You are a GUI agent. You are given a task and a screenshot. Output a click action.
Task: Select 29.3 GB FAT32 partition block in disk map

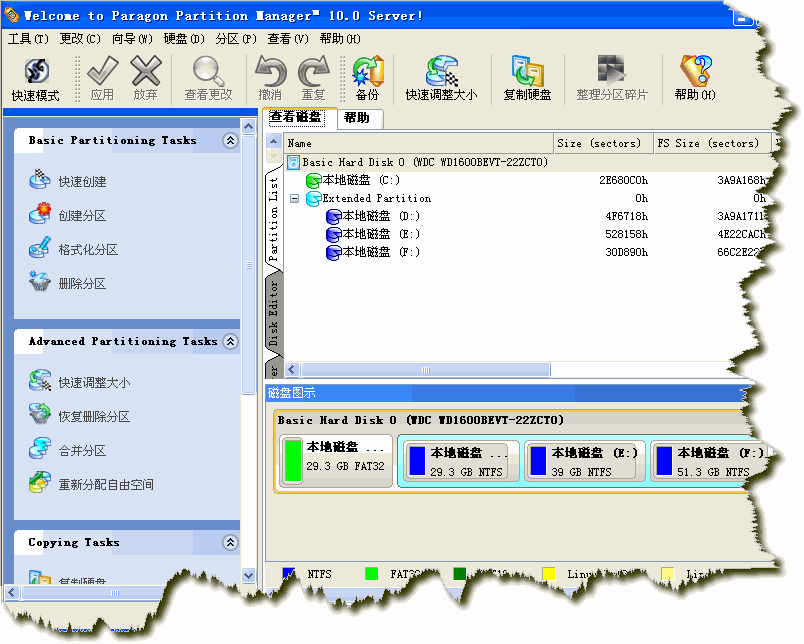[336, 459]
